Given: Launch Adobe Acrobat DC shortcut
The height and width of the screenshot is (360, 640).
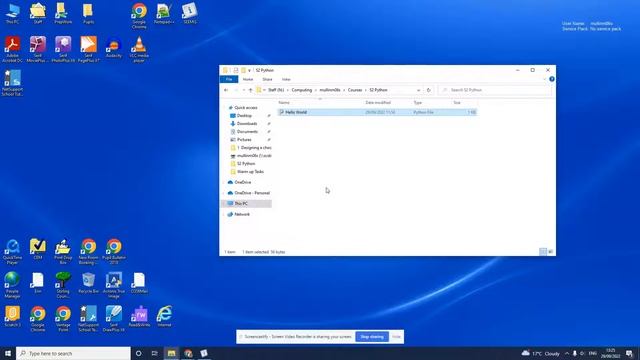Looking at the screenshot, I should pos(12,49).
